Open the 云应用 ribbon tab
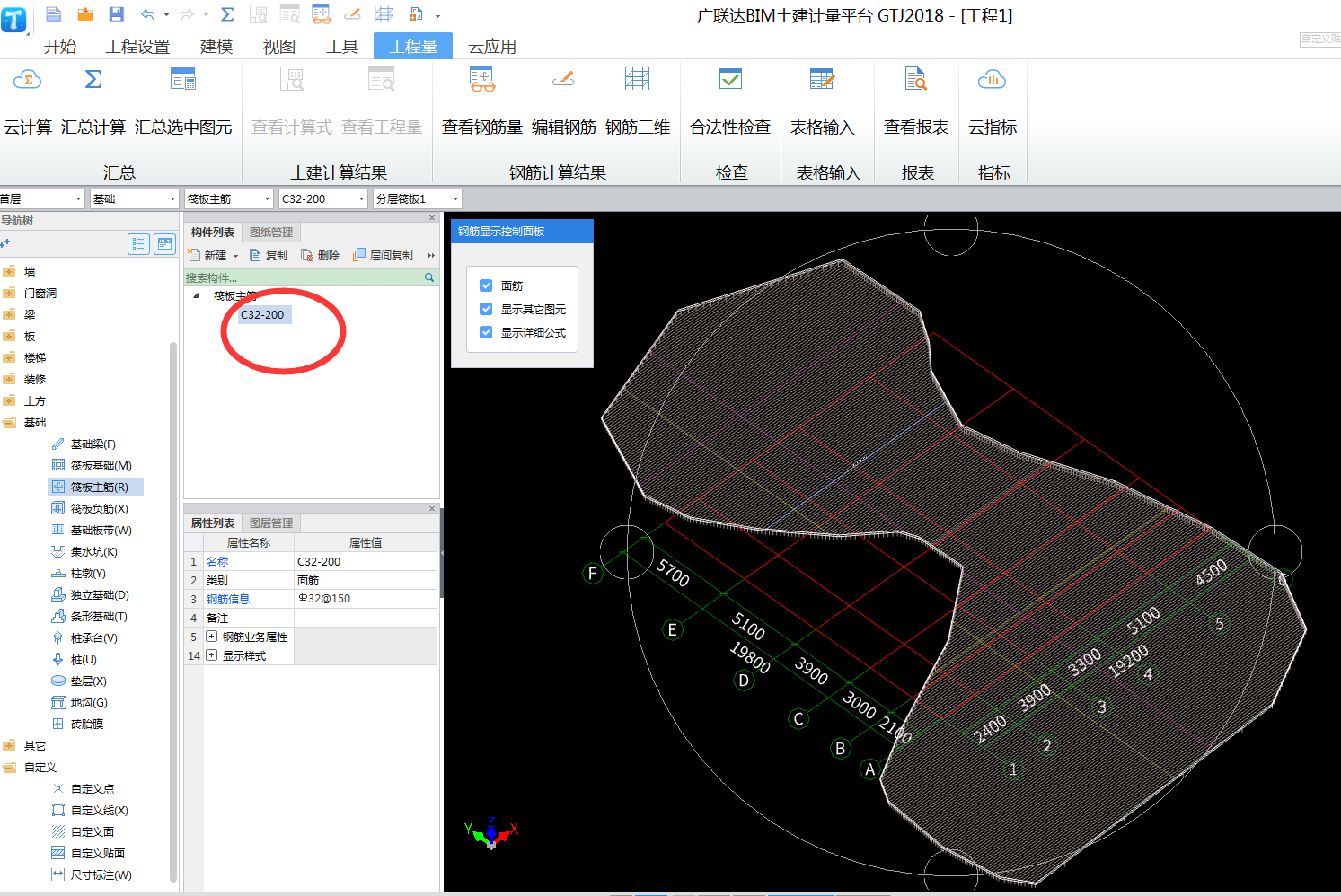Image resolution: width=1341 pixels, height=896 pixels. (x=492, y=47)
